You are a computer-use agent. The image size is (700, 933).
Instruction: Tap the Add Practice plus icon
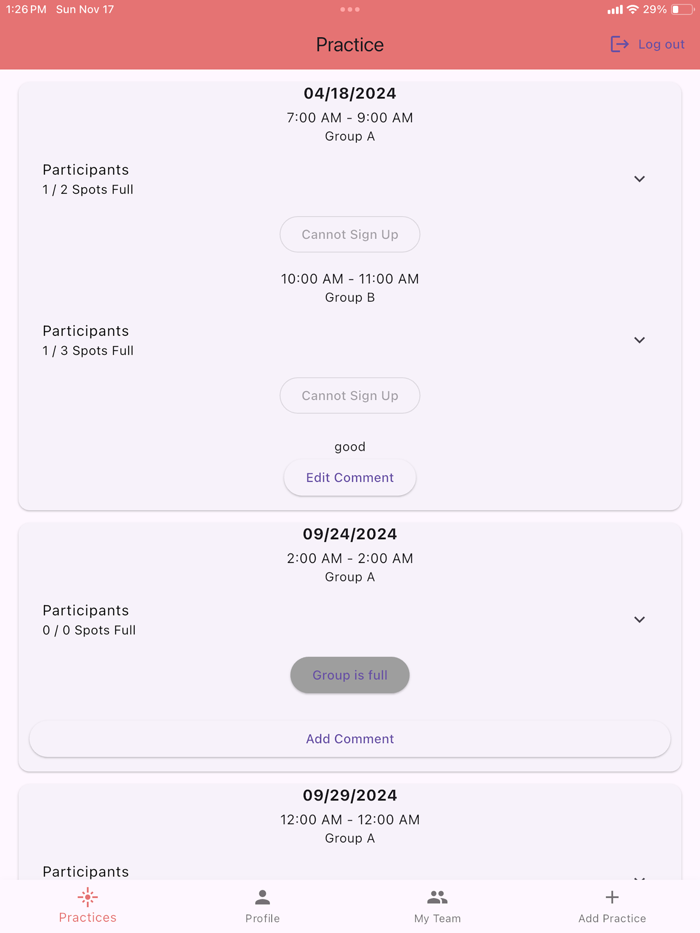click(x=612, y=897)
